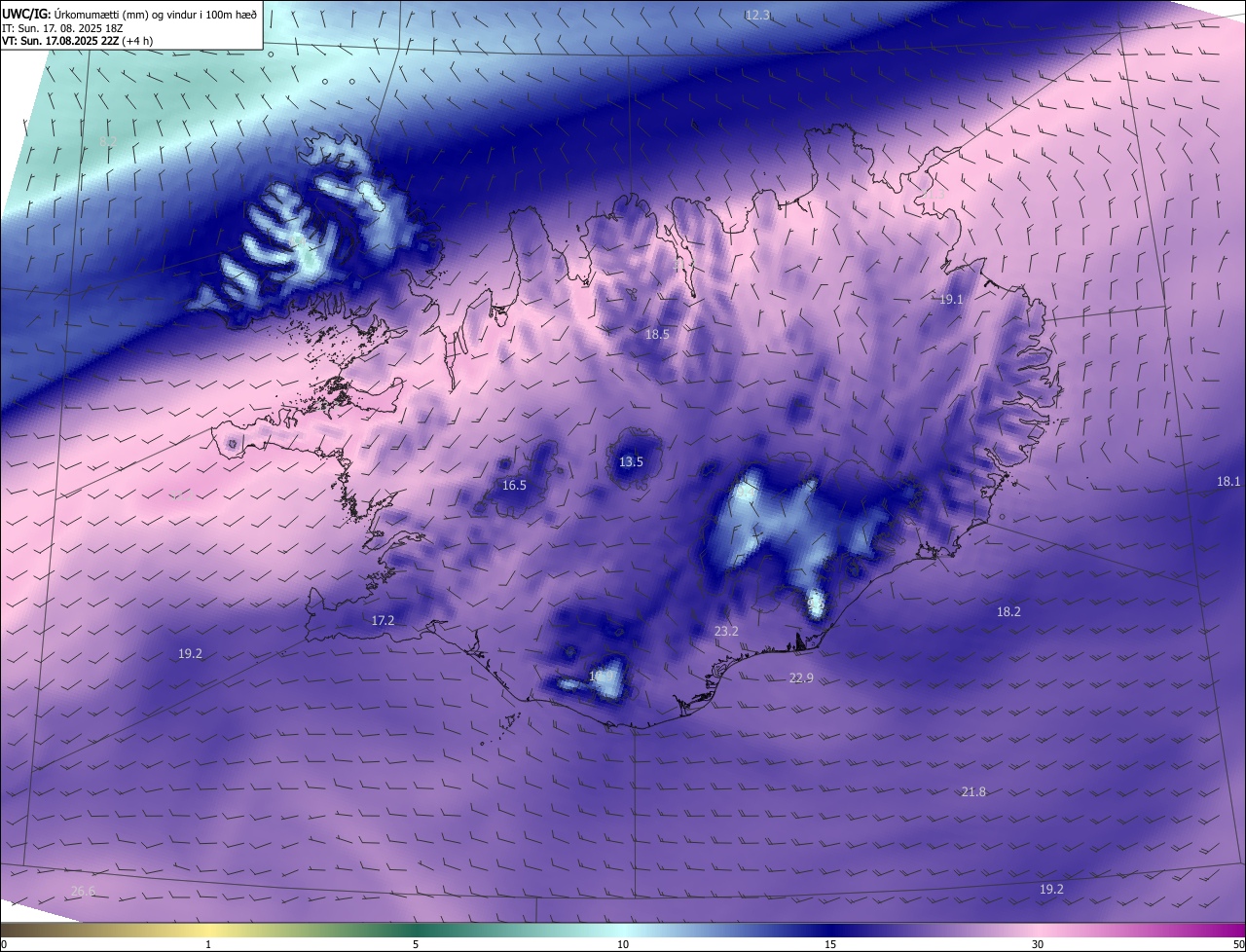Pick the 19.1 value on the map
This screenshot has height=952, width=1246.
pos(951,300)
